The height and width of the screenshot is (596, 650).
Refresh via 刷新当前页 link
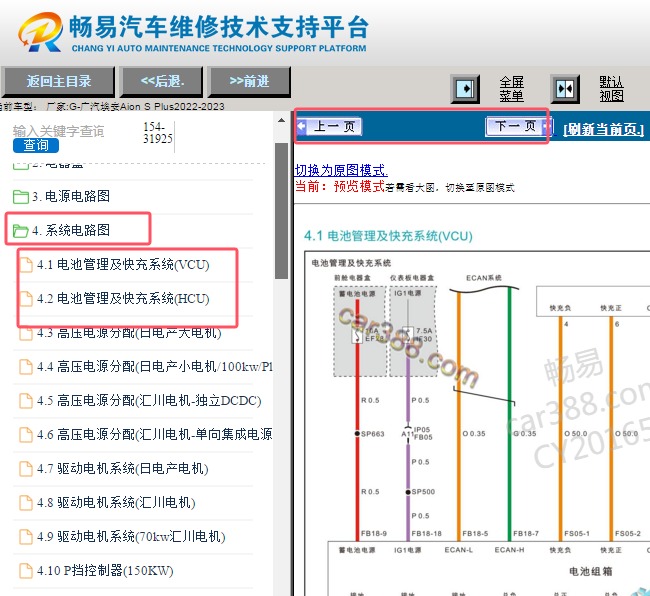pos(603,130)
